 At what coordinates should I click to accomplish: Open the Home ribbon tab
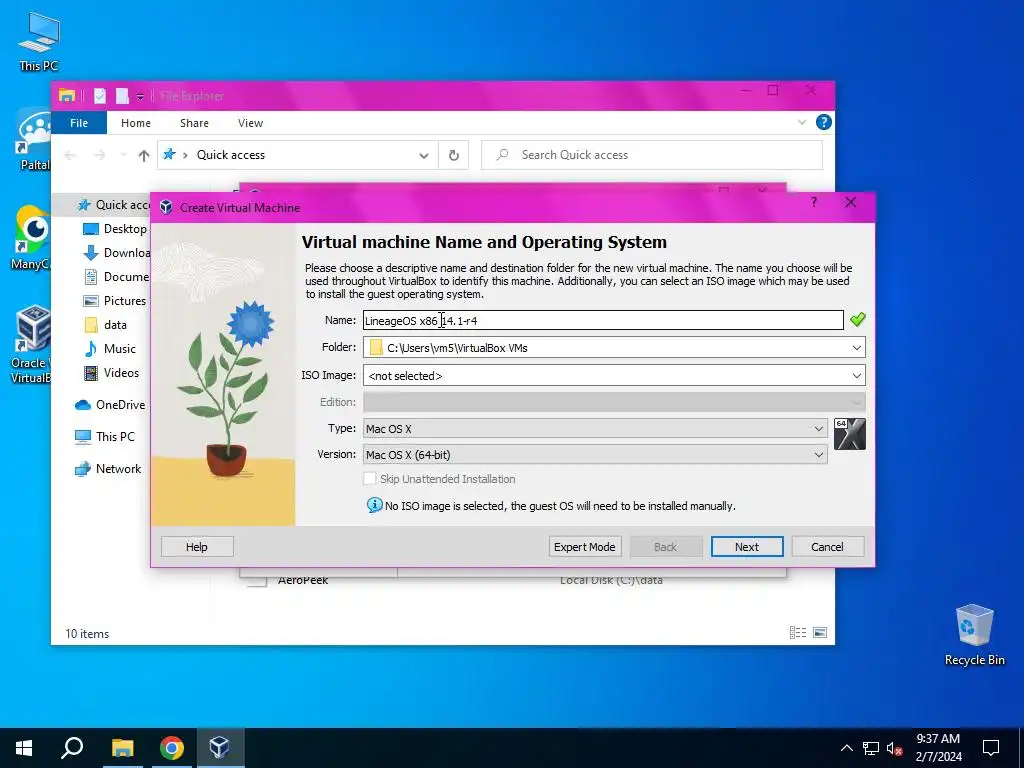[x=136, y=123]
